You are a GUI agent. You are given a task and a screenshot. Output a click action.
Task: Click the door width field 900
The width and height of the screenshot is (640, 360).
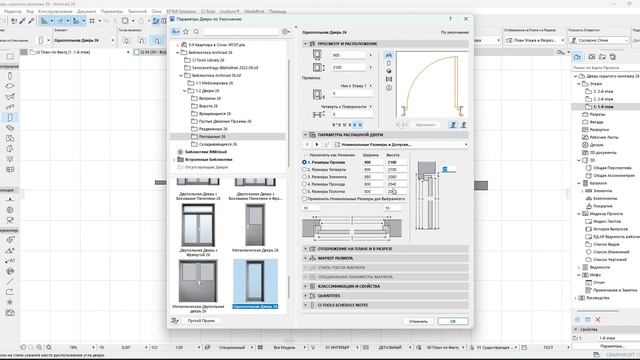click(349, 55)
